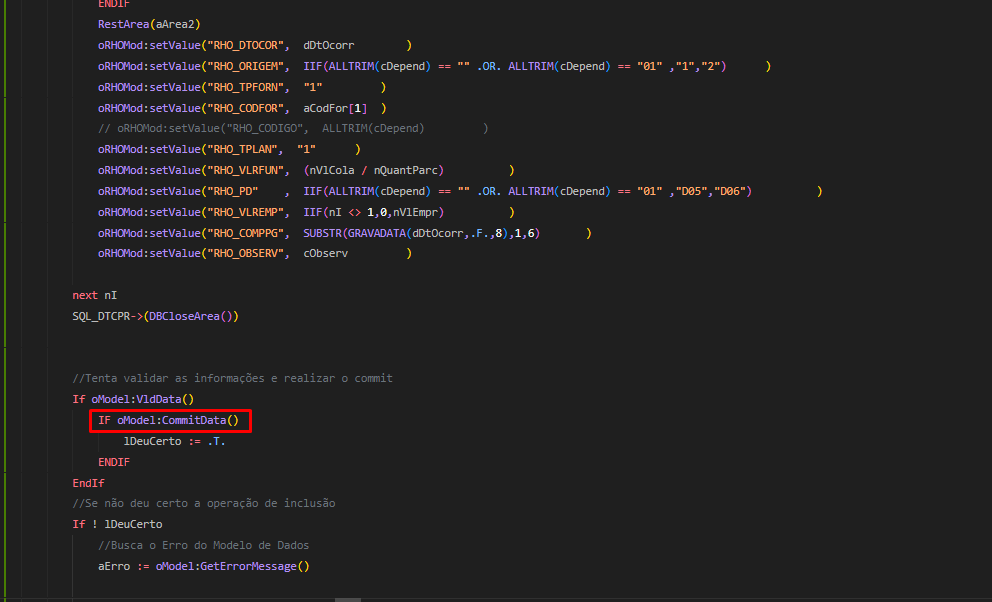Click the "RHO_TPLAN" string
992x602 pixels.
242,149
